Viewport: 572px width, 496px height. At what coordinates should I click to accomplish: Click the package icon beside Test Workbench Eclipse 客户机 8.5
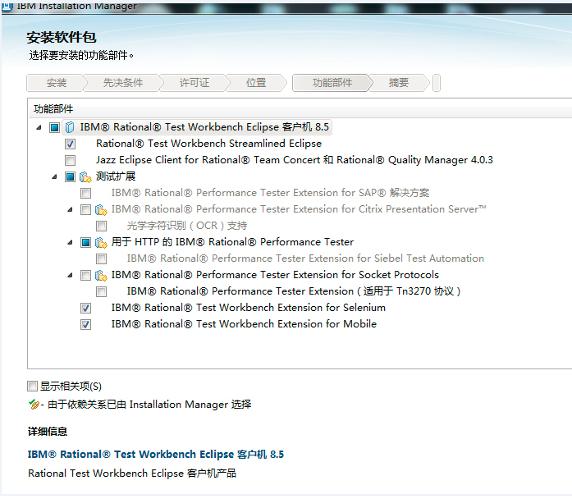click(x=69, y=127)
